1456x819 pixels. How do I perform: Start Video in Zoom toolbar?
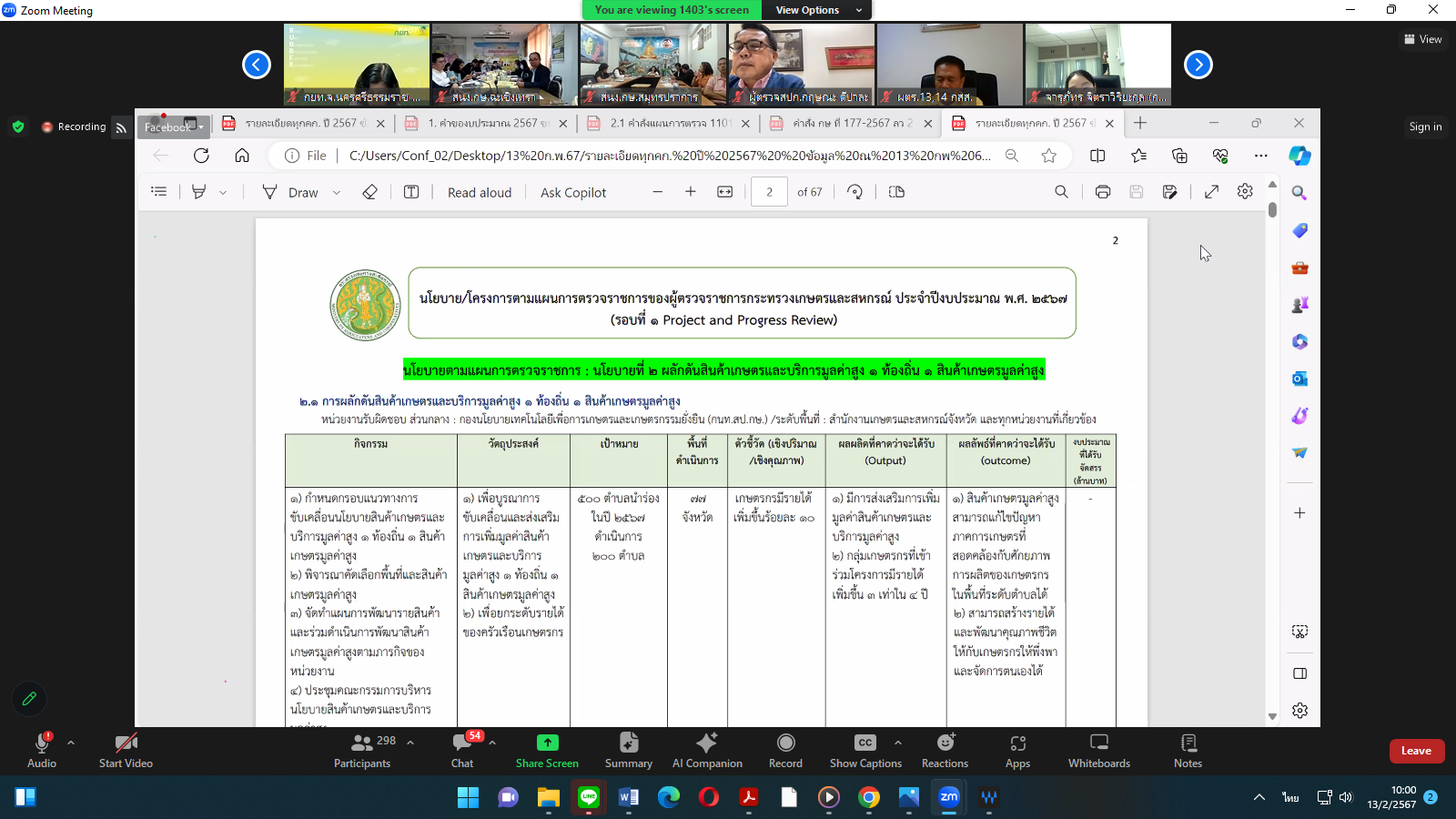(x=126, y=751)
